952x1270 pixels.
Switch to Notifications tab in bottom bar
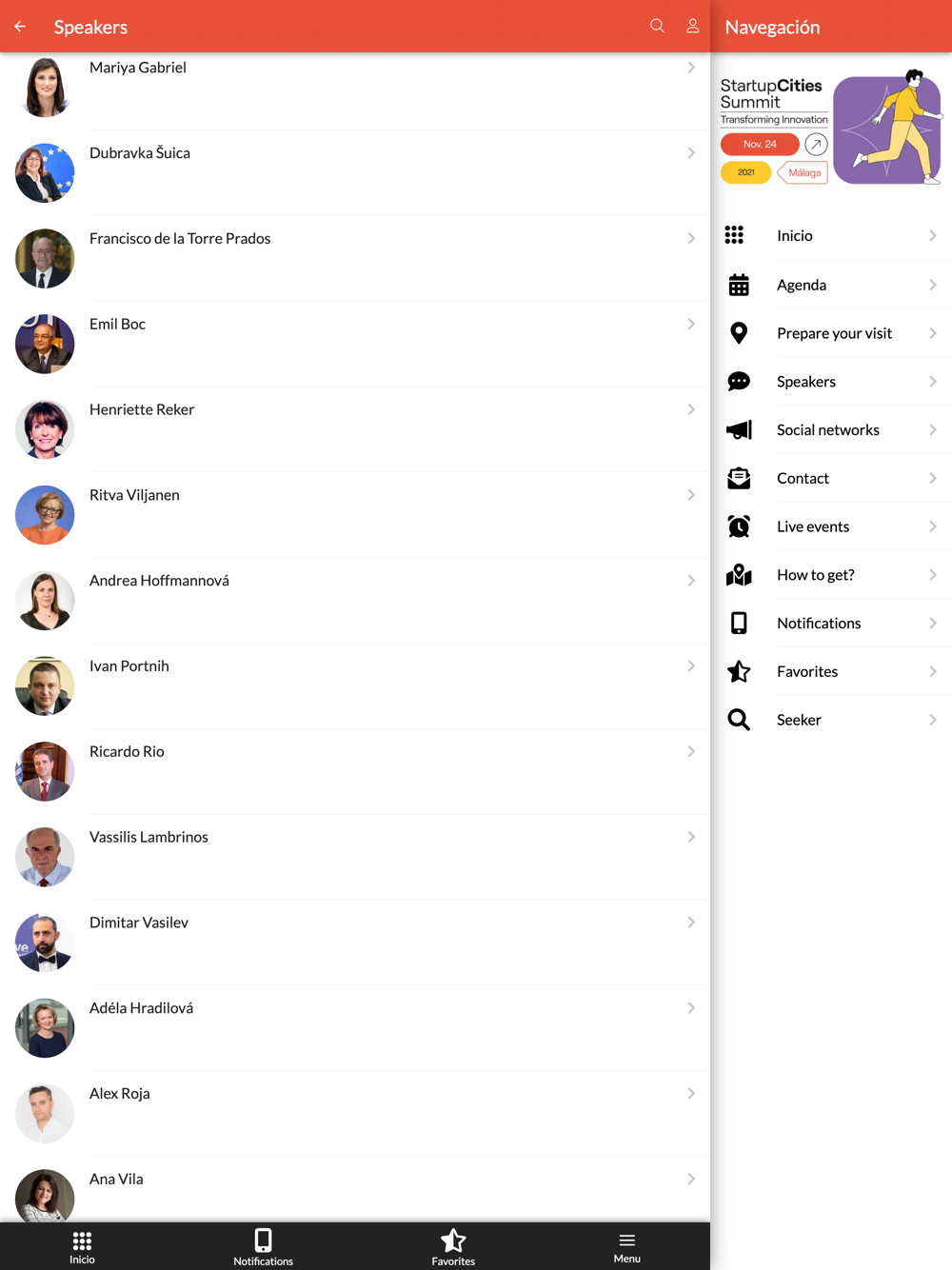263,1246
